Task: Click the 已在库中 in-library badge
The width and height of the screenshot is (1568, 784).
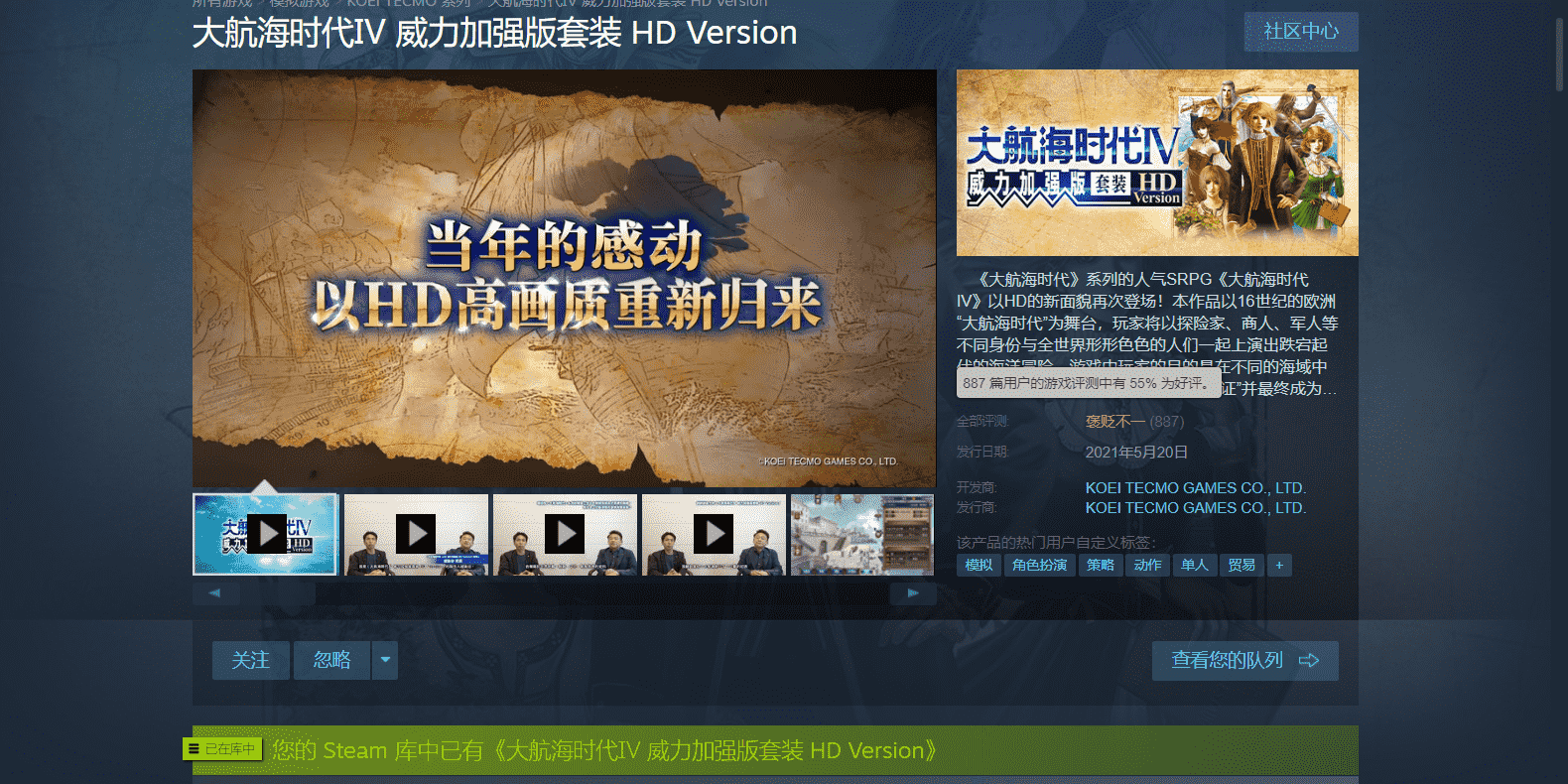Action: click(223, 749)
